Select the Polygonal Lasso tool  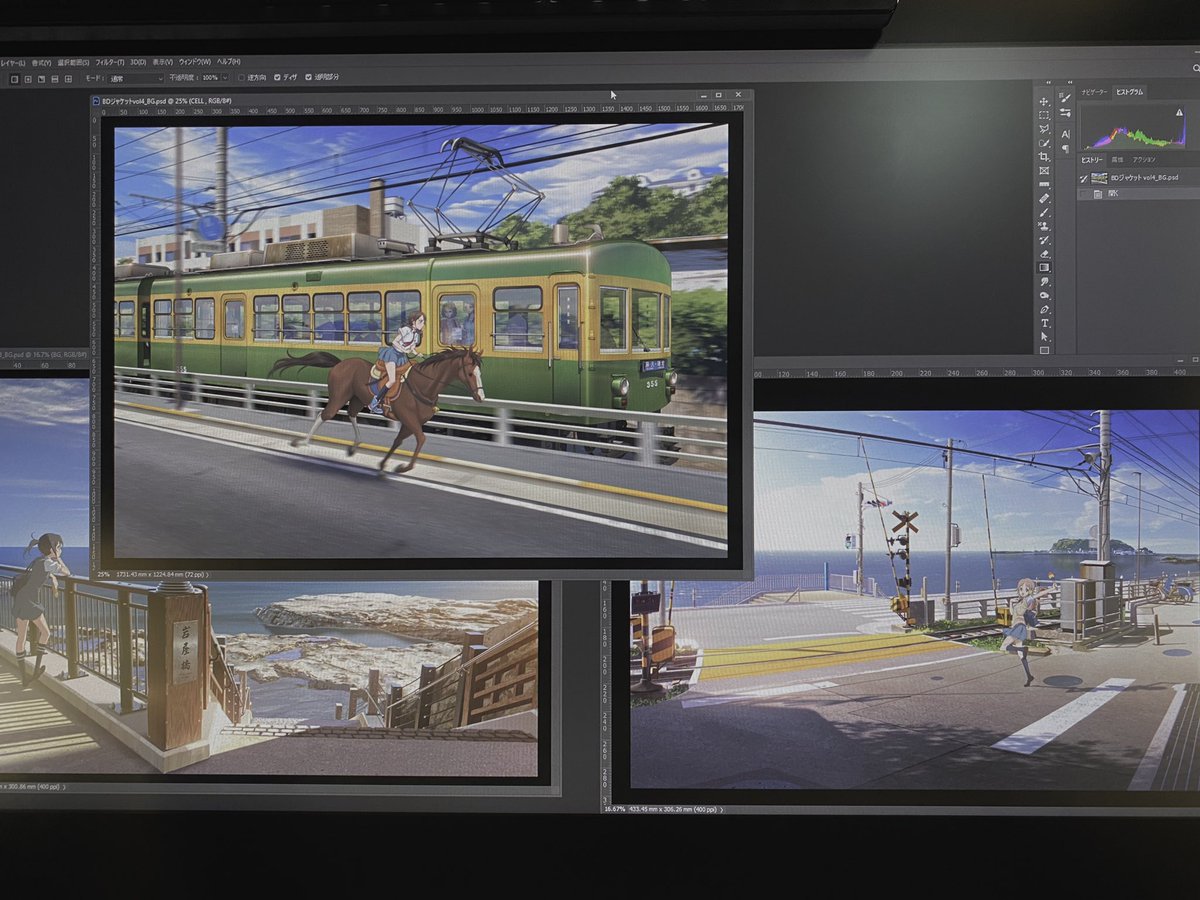pyautogui.click(x=1044, y=129)
